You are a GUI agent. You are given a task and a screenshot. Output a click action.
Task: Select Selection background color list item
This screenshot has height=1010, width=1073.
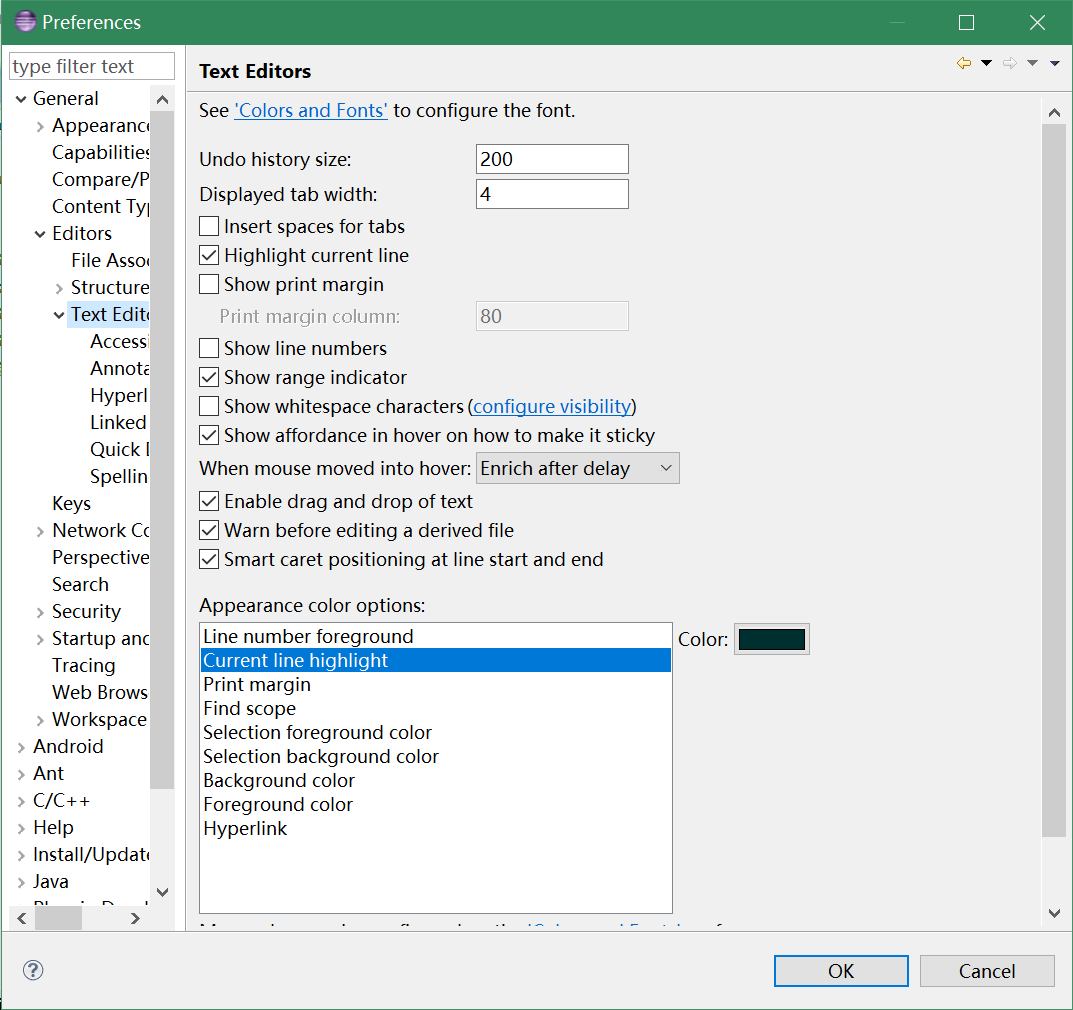click(x=320, y=757)
